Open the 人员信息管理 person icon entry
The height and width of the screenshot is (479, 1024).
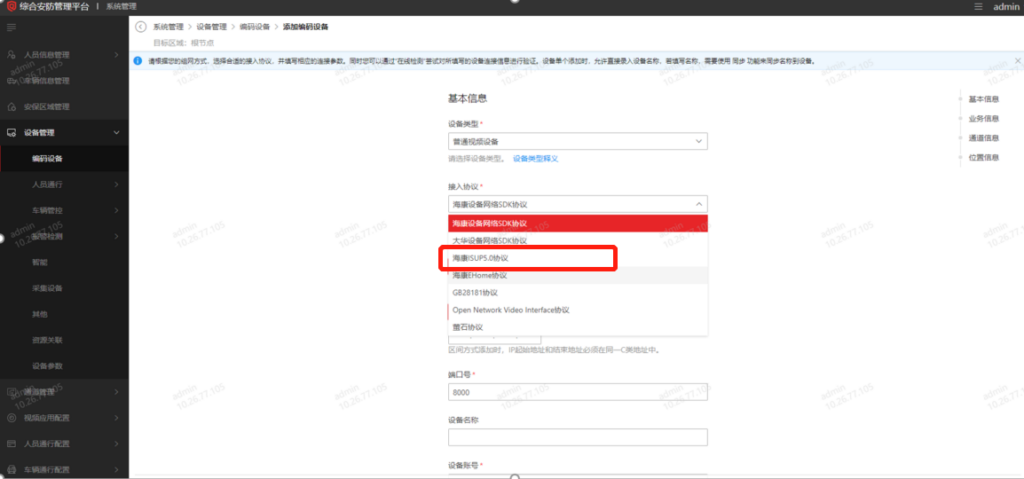[11, 55]
